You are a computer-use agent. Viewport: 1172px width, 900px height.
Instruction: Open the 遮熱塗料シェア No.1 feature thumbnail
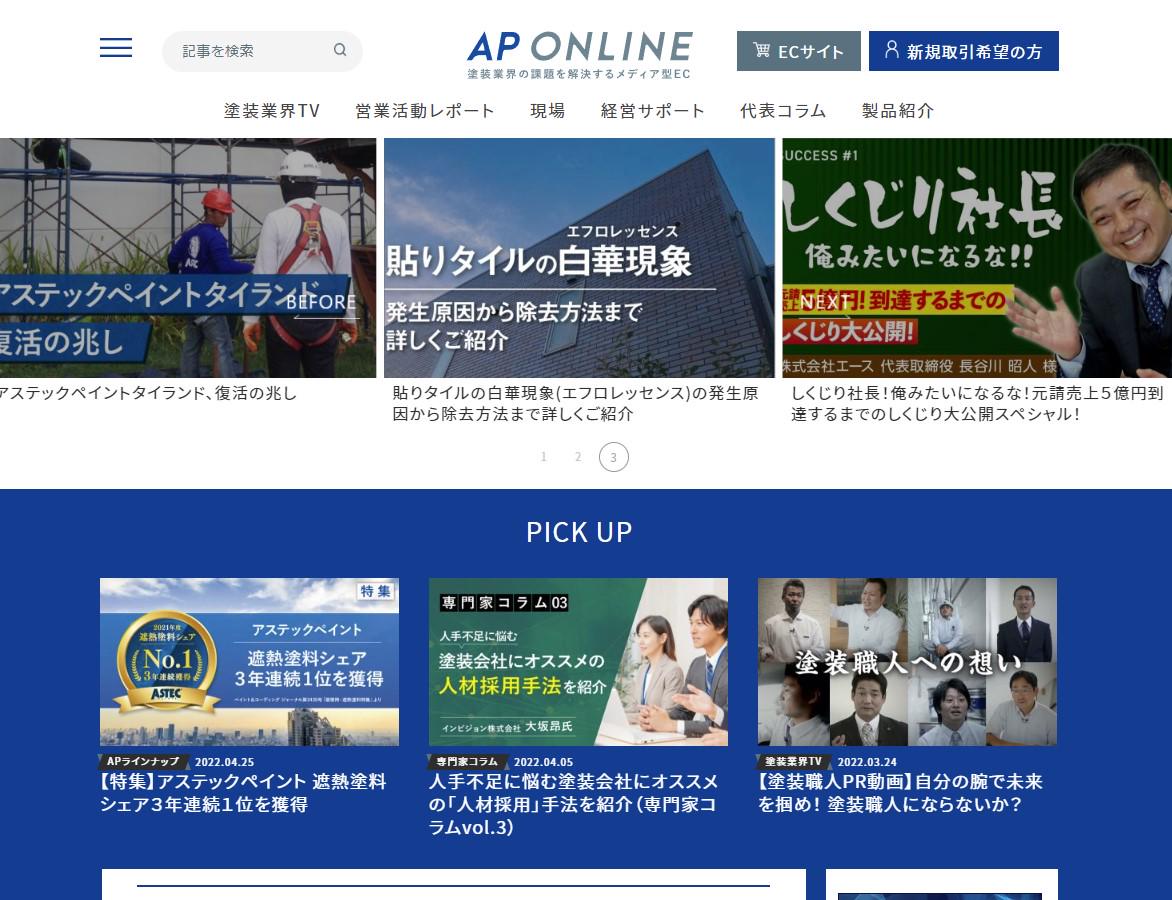pyautogui.click(x=249, y=661)
